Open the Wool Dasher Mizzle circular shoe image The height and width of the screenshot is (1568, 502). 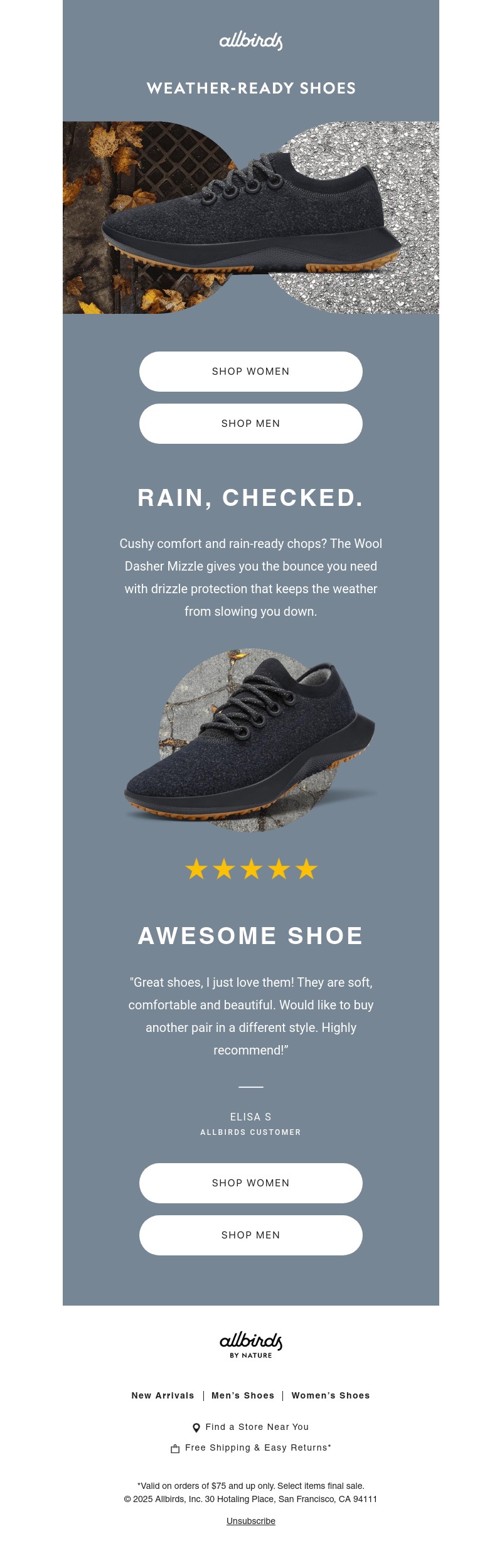tap(251, 741)
